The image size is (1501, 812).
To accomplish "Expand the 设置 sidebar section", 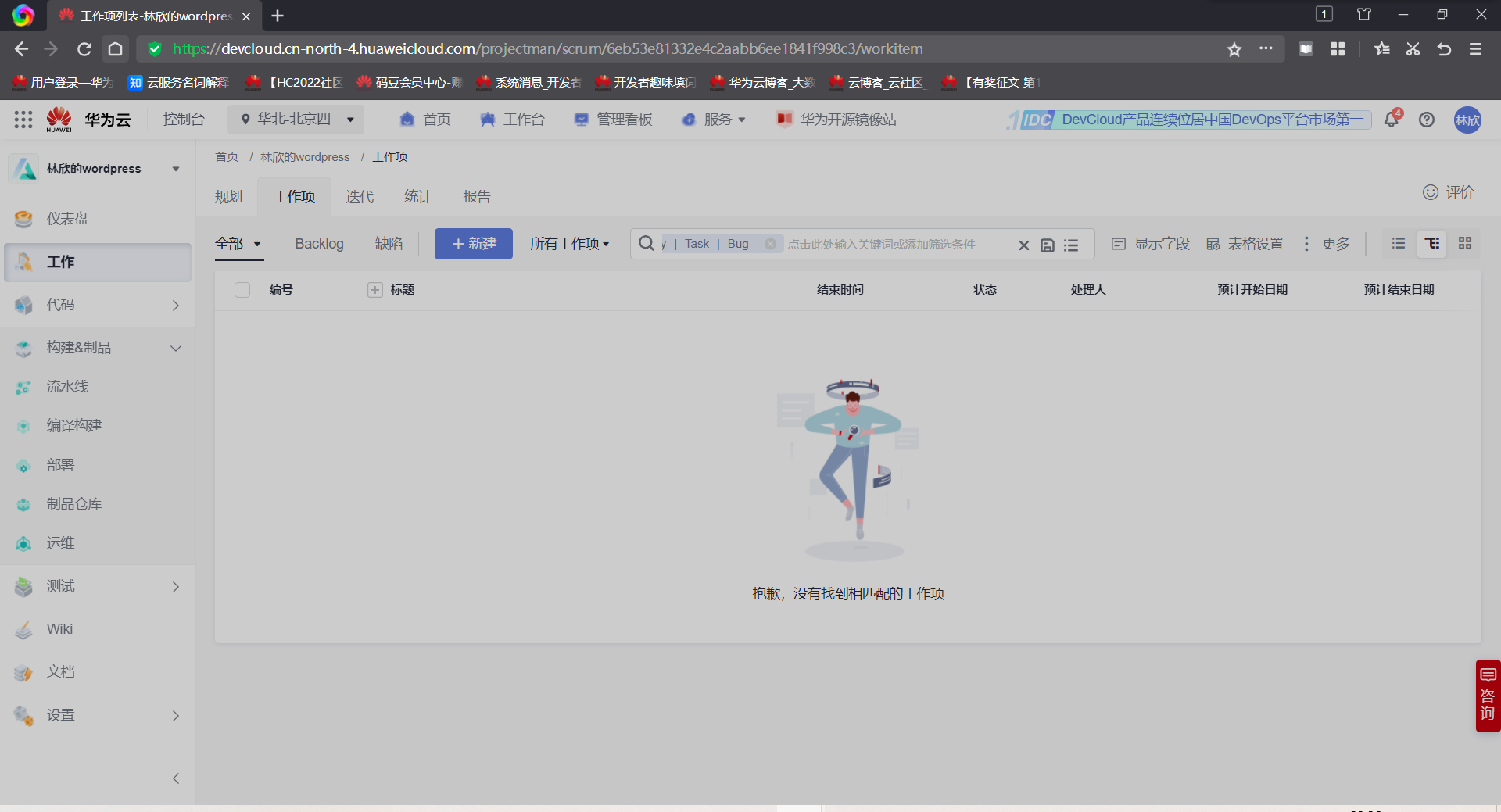I will pos(176,716).
